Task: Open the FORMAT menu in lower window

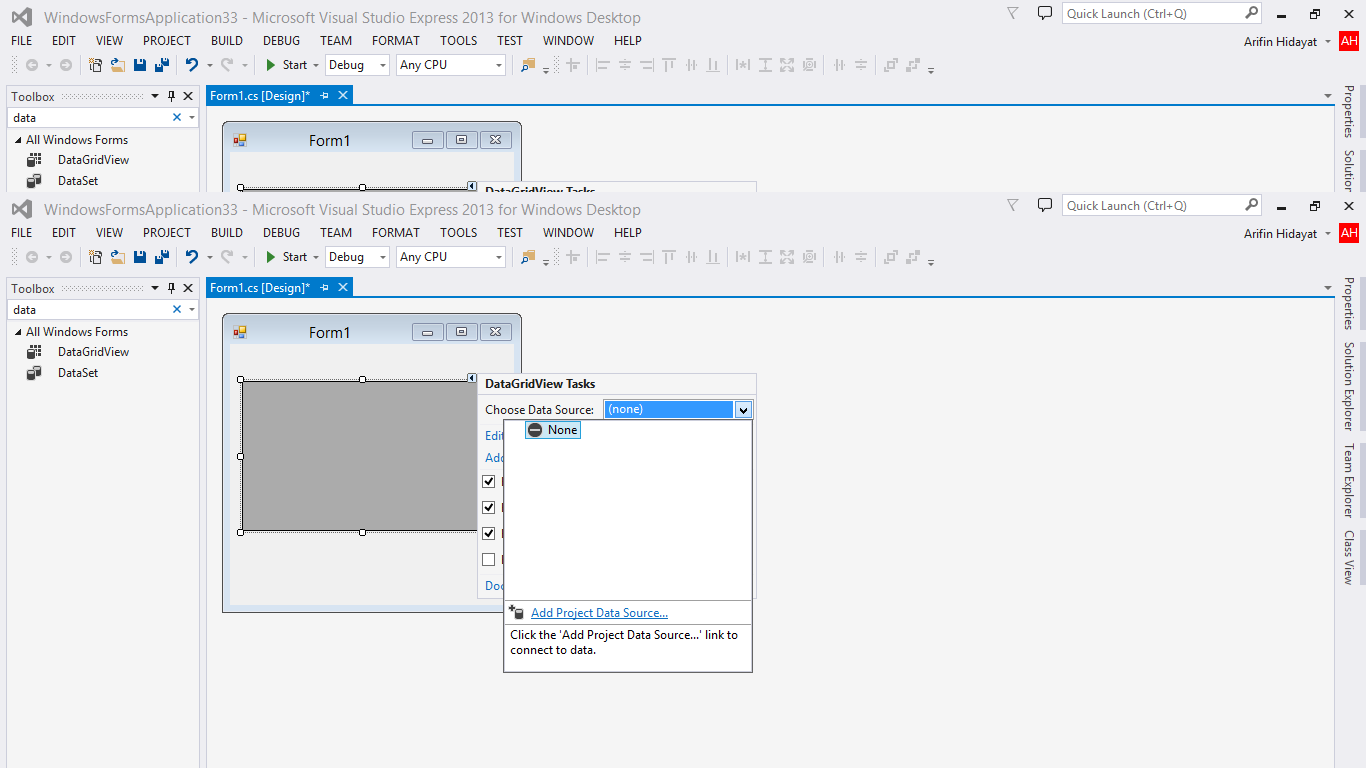Action: pyautogui.click(x=396, y=233)
